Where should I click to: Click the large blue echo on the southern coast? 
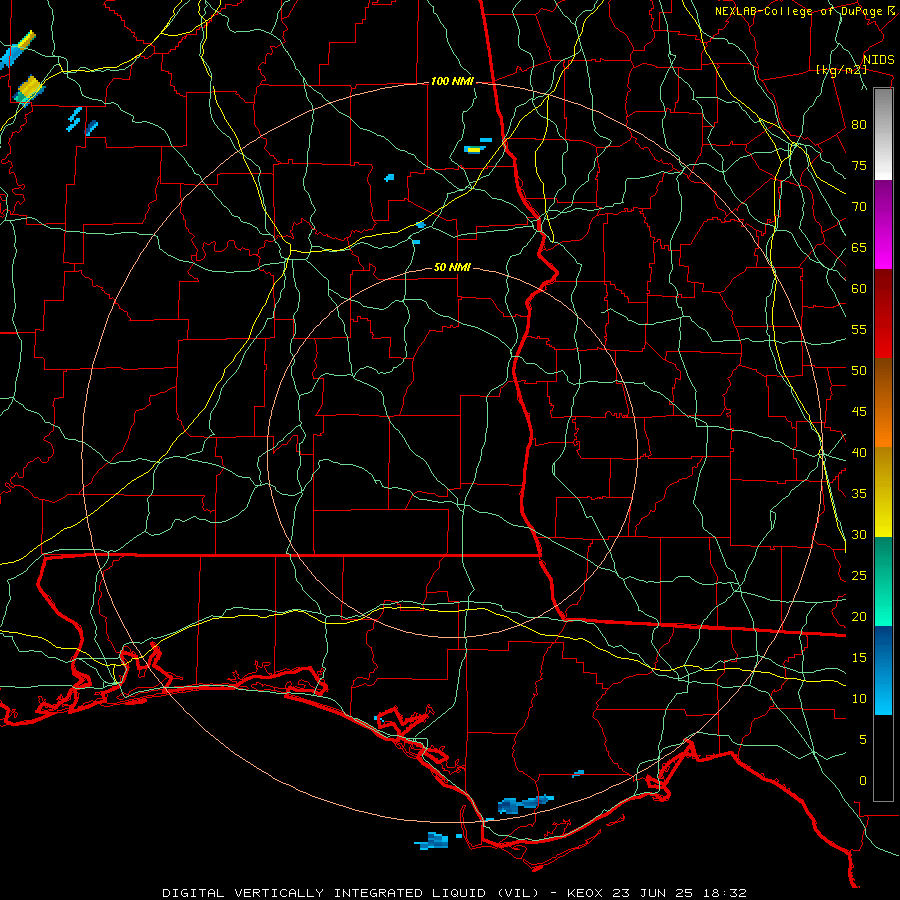525,804
